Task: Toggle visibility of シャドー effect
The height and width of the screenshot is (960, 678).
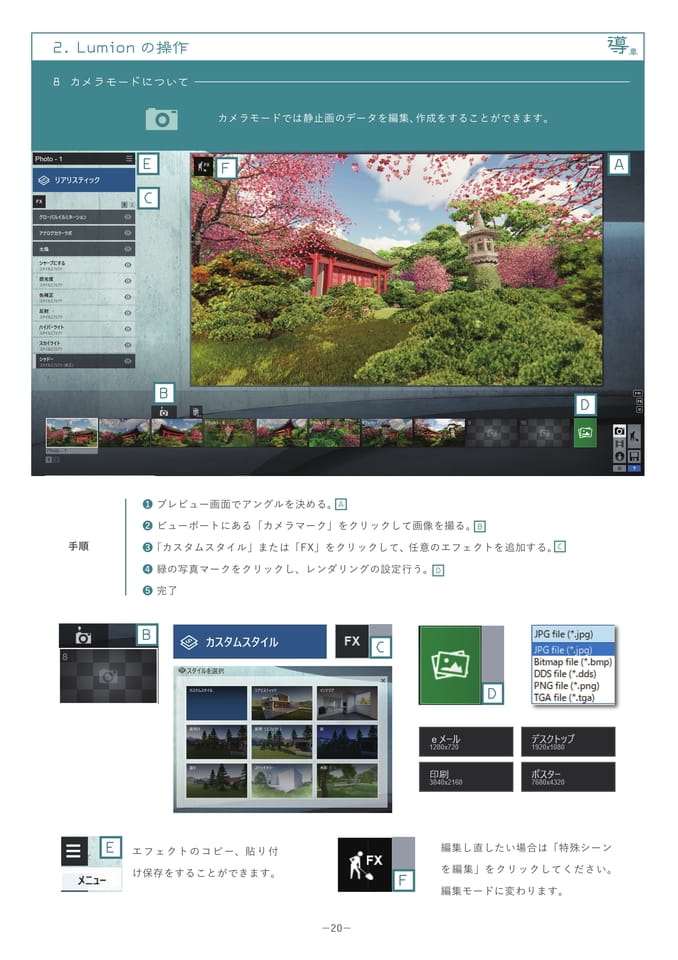Action: (x=128, y=361)
